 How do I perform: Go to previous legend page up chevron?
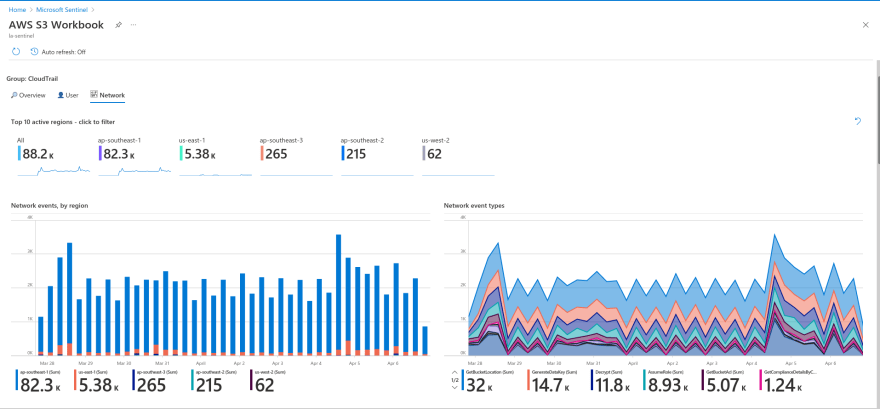click(x=455, y=373)
